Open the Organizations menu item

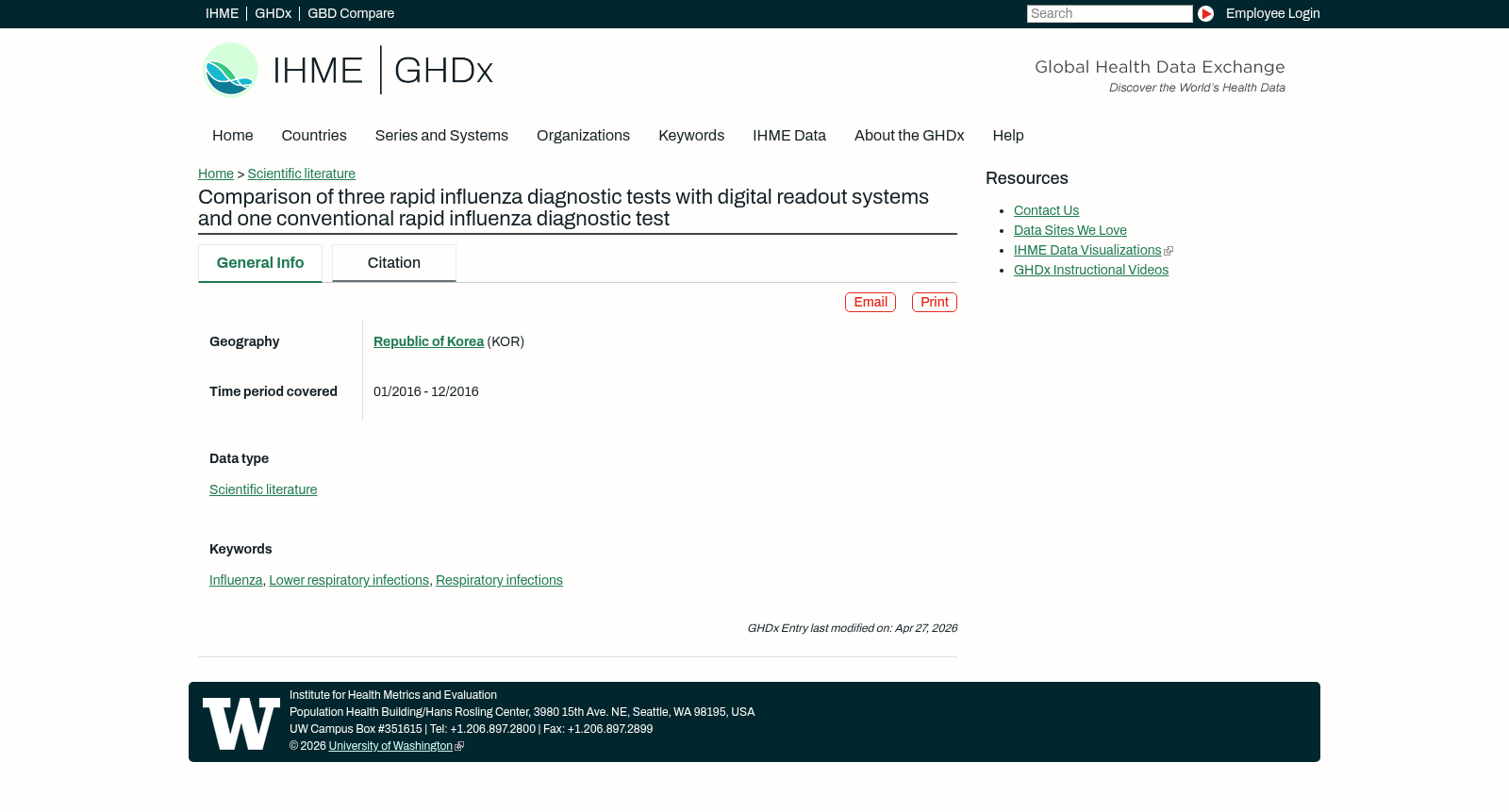pos(583,136)
